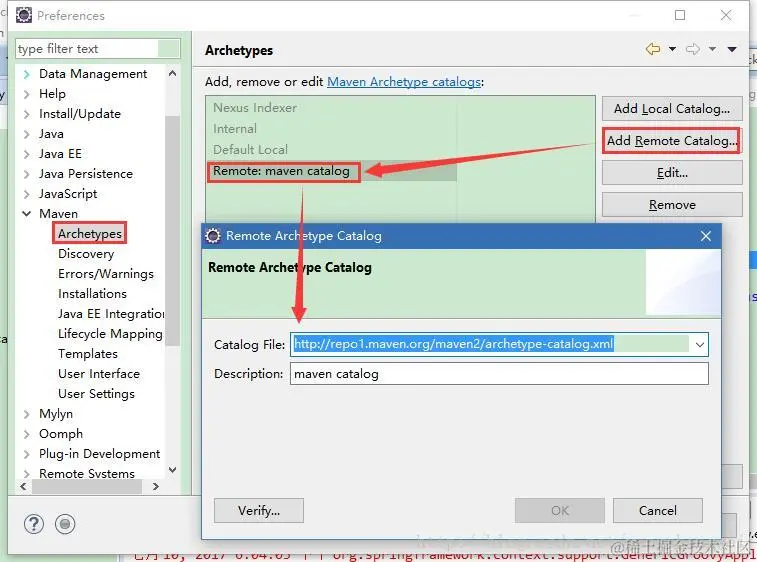Select Archetypes under Maven

tap(90, 234)
